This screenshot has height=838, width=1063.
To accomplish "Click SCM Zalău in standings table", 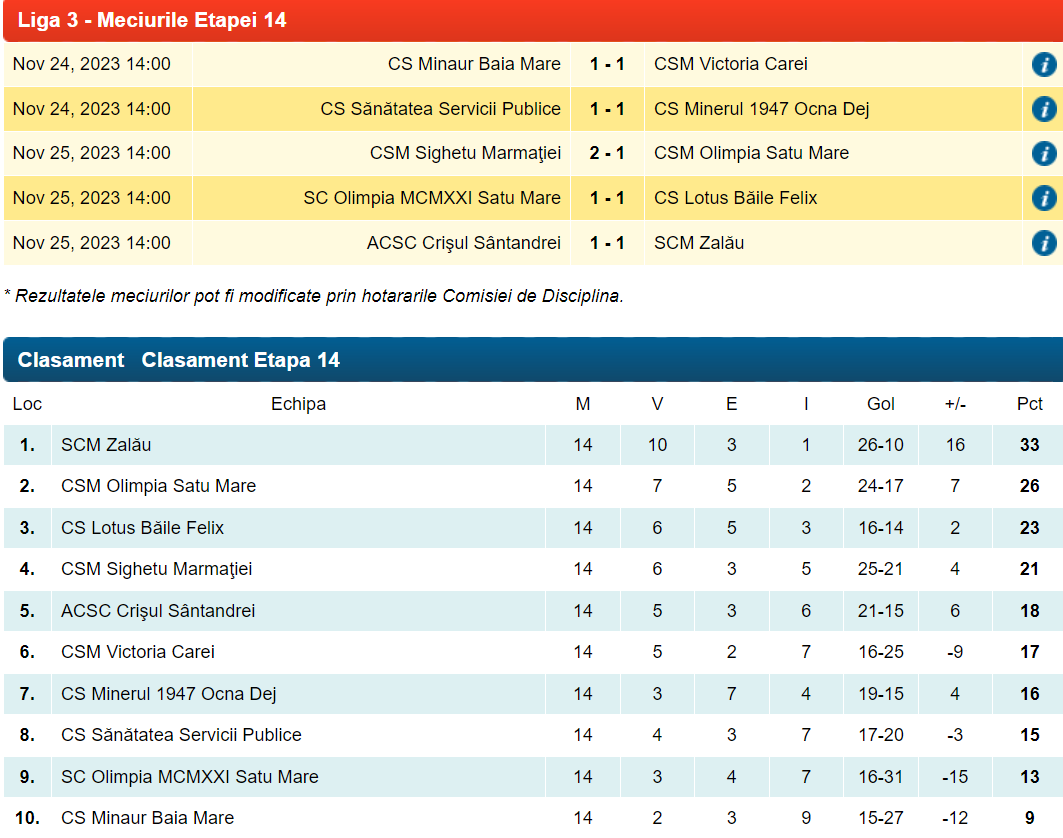I will point(106,445).
